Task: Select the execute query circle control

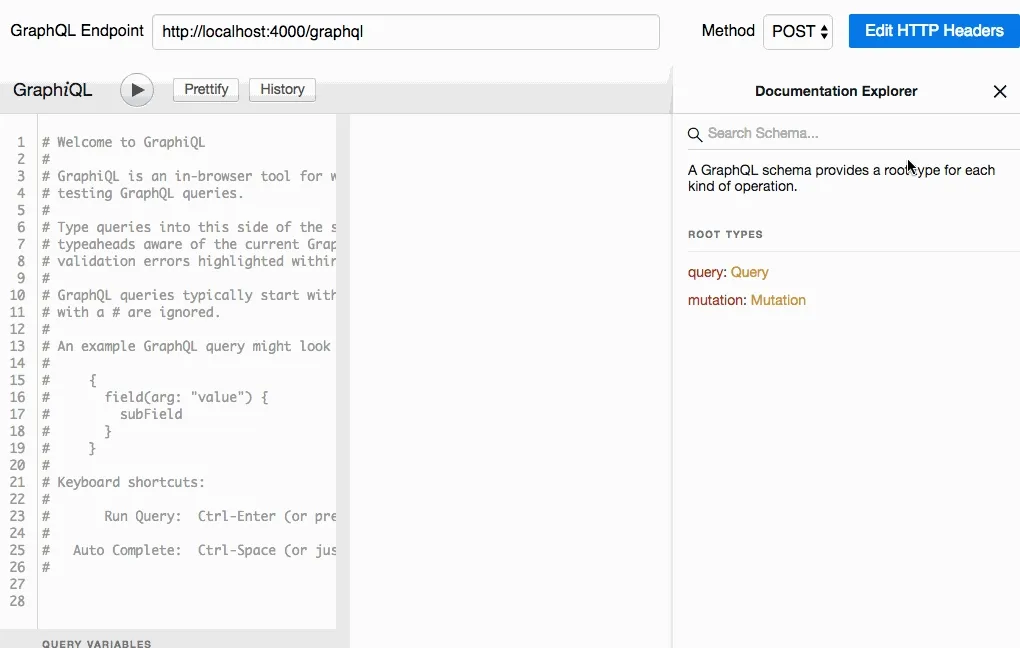Action: [136, 89]
